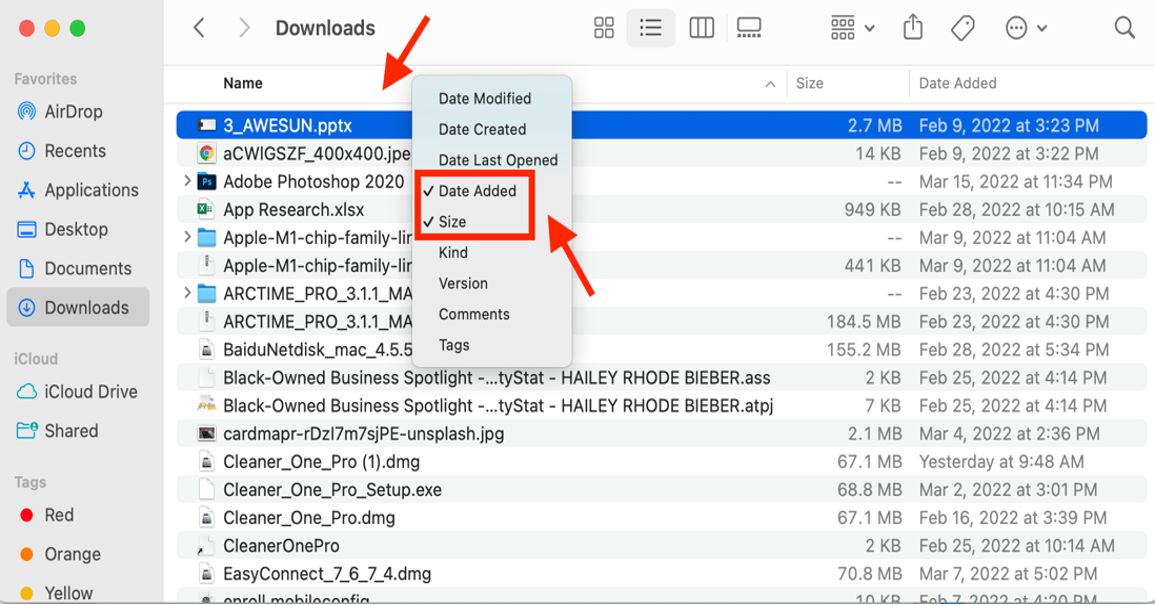Uncheck Date Added column option
Screen dimensions: 1155x605
pos(477,191)
